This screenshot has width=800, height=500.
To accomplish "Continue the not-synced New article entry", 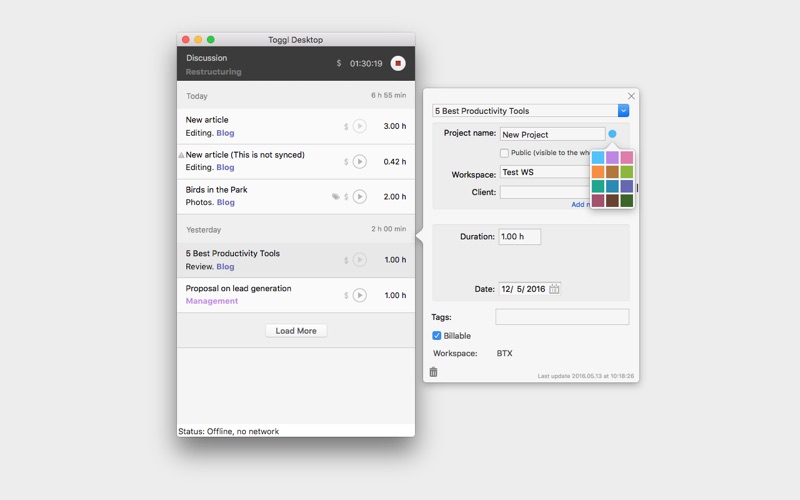I will click(360, 162).
